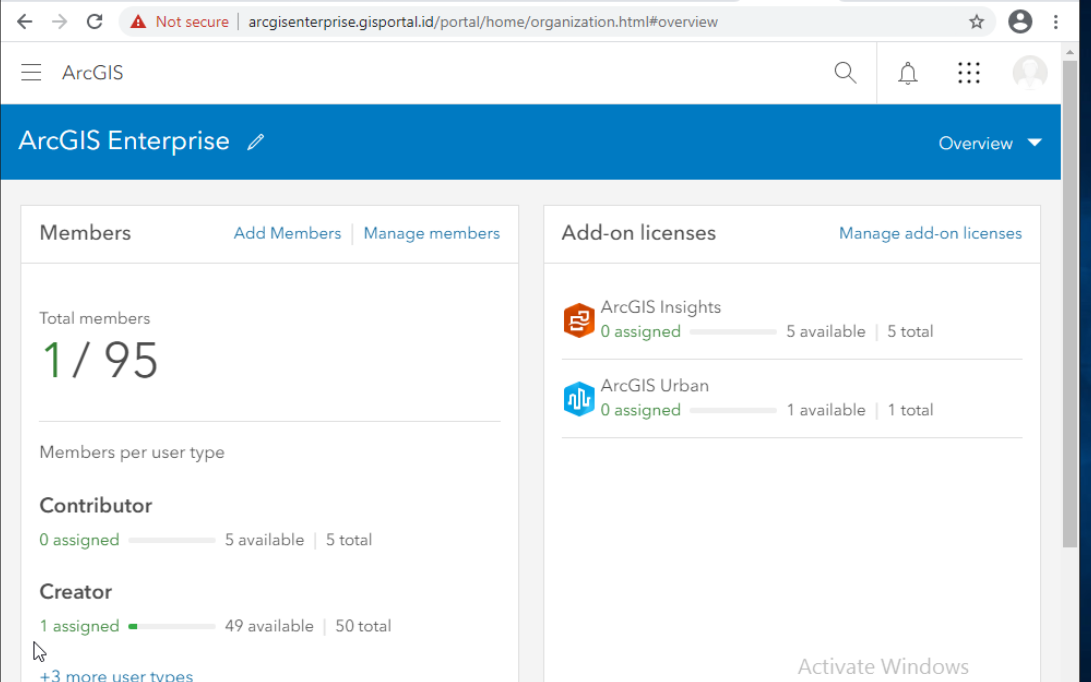Viewport: 1091px width, 682px height.
Task: Click ArcGIS Insights '0 assigned' link
Action: pos(641,332)
